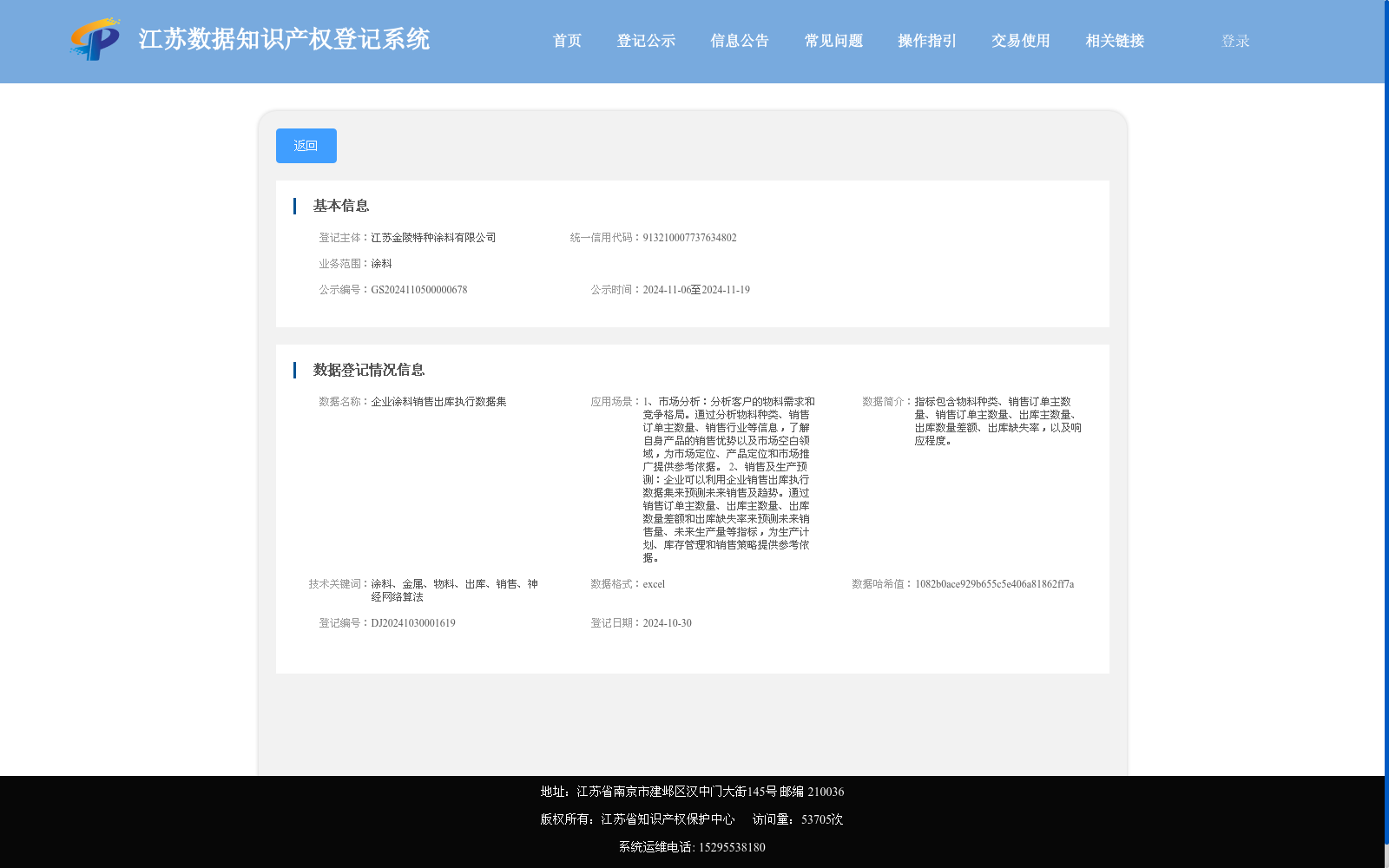Click the data name 企业涂料销售出库执行数据集
Screen dimensions: 1389x868
pos(438,402)
